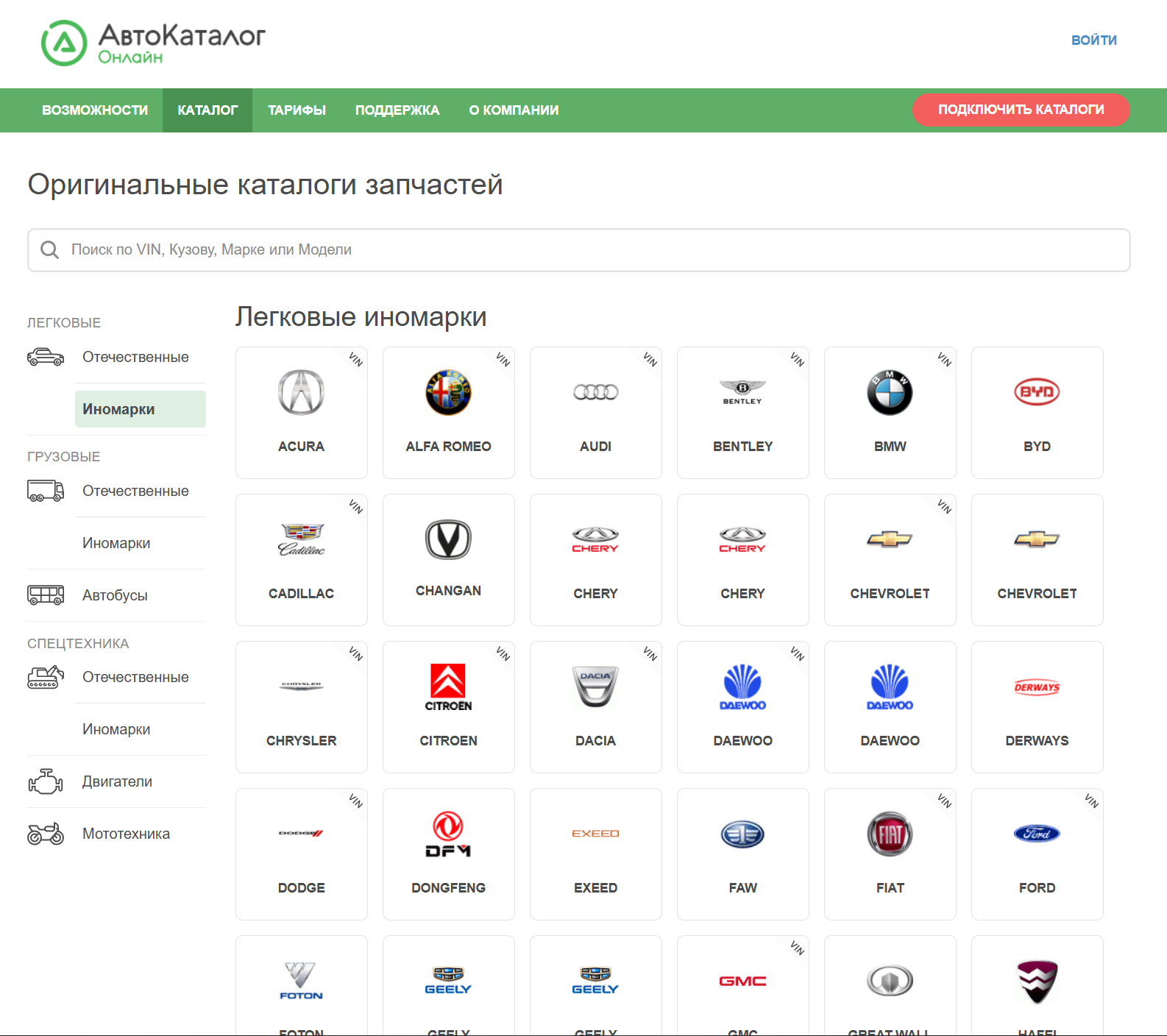Click the engine icon for Двигатели
Viewport: 1167px width, 1036px height.
coord(46,781)
